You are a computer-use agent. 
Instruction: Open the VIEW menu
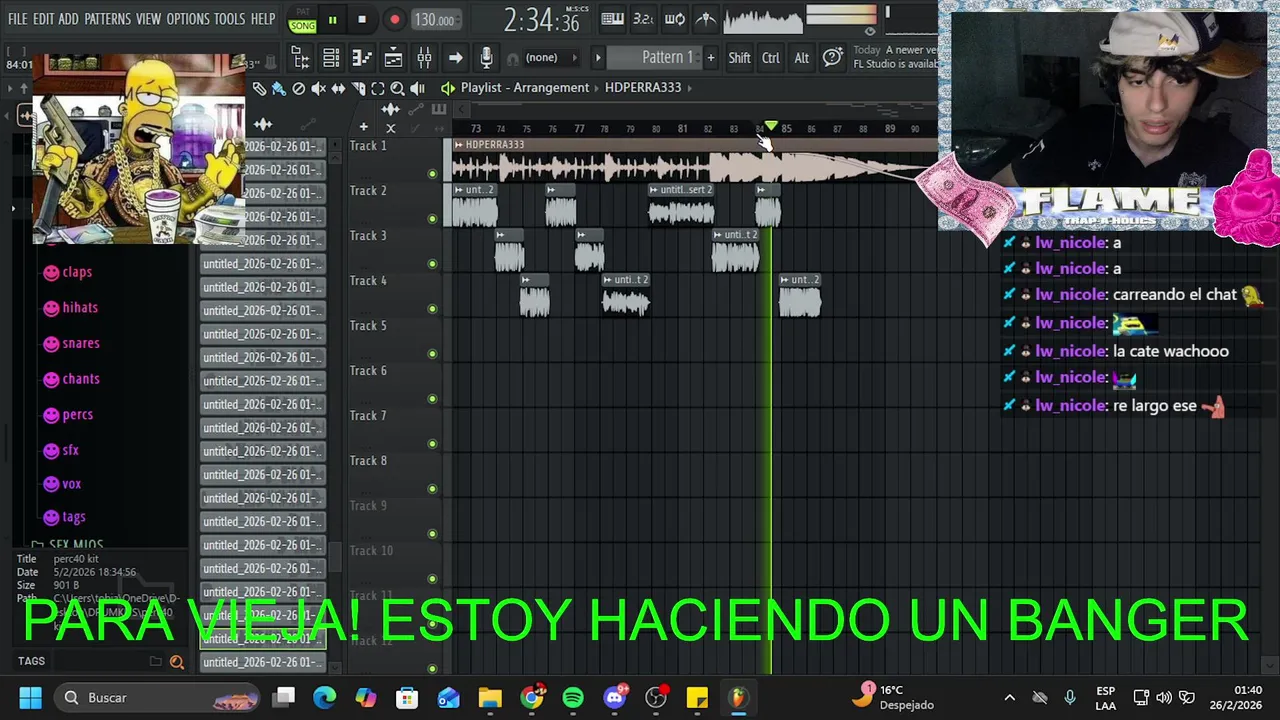click(148, 19)
